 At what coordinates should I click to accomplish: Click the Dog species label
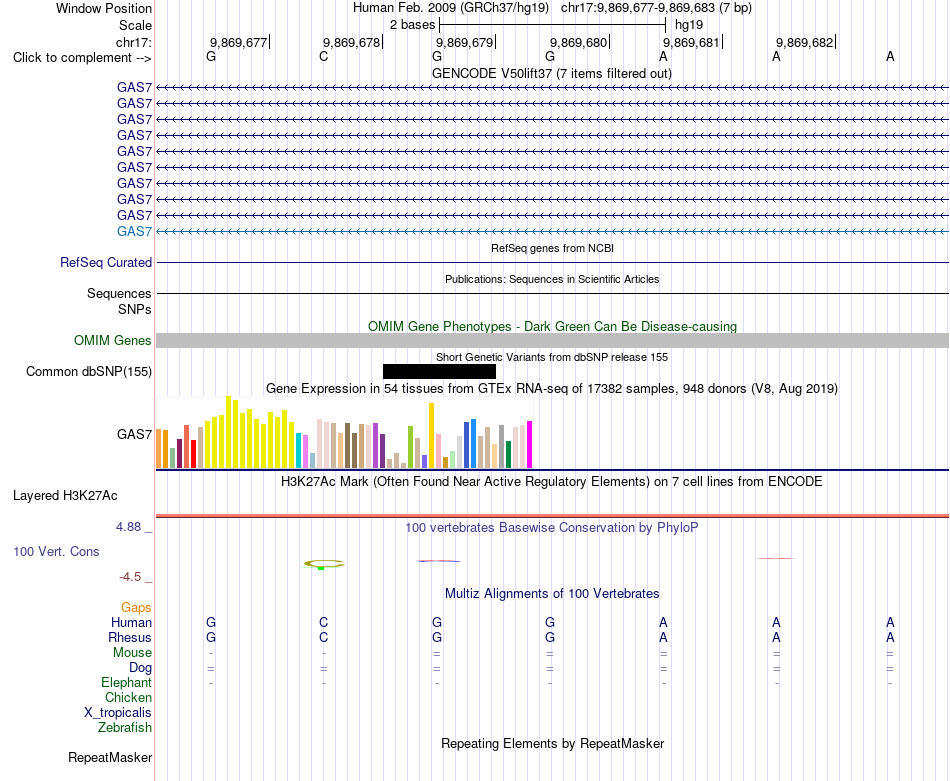click(x=140, y=668)
